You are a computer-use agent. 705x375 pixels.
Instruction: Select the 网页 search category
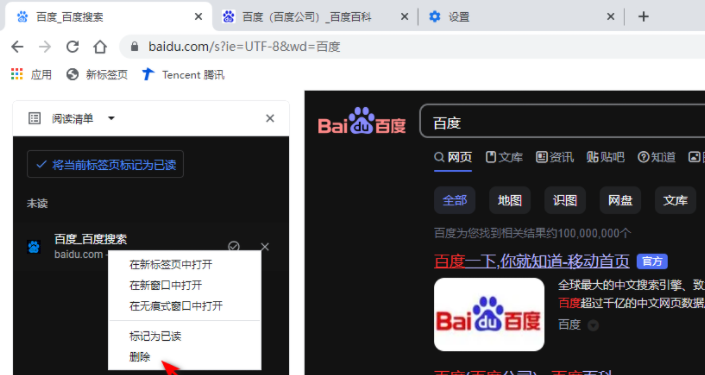(x=453, y=157)
